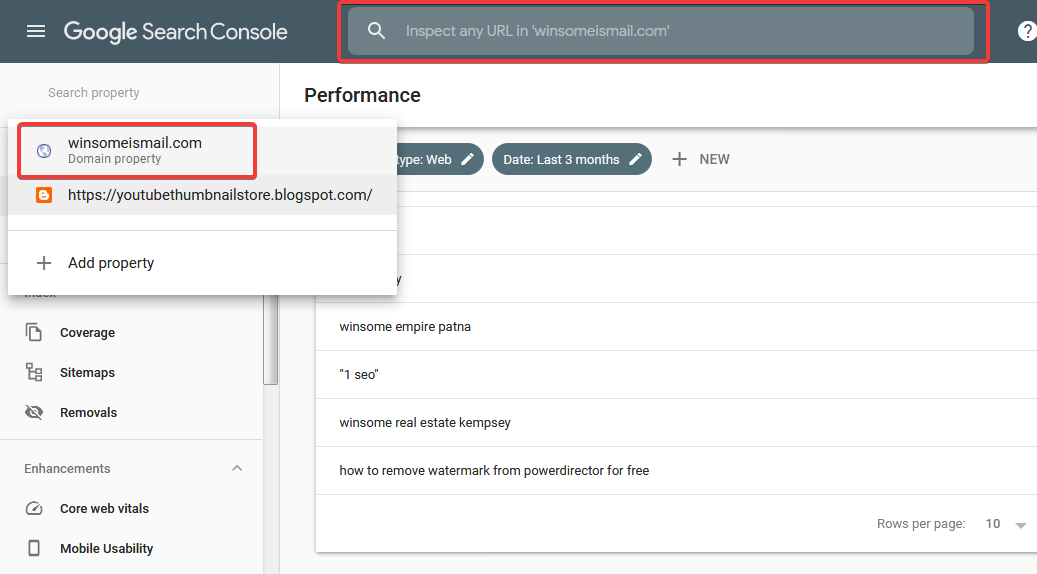The width and height of the screenshot is (1037, 574).
Task: Click the plus icon for new filter
Action: point(680,159)
